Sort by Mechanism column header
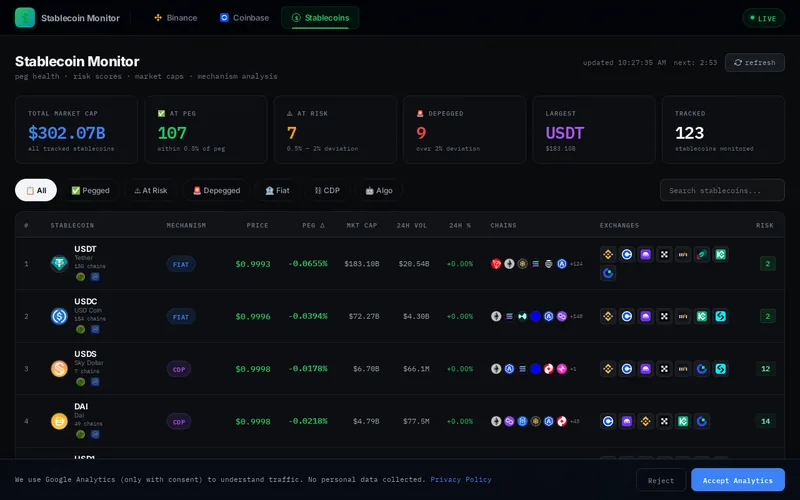The image size is (800, 500). [x=186, y=226]
